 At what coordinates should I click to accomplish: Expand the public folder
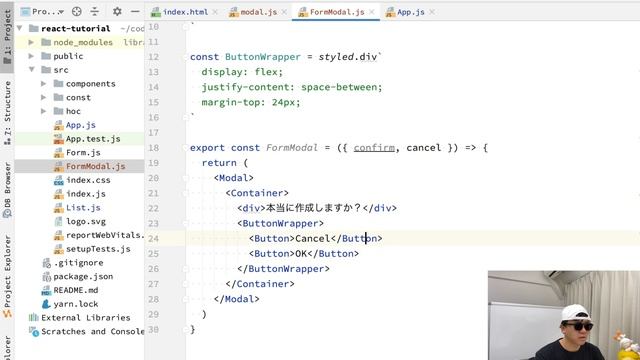point(31,56)
